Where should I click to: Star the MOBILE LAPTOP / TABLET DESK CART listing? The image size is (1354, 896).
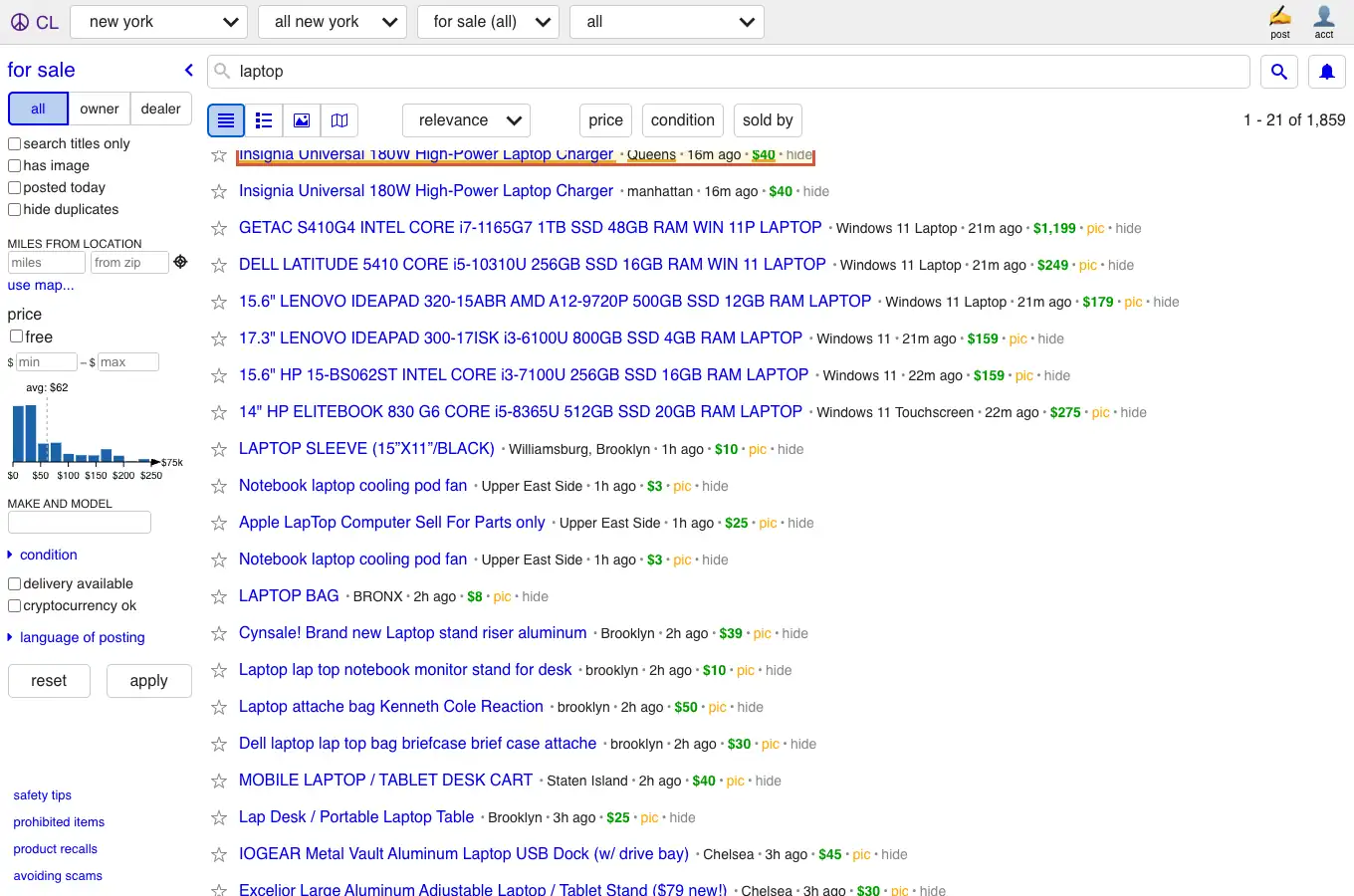tap(219, 781)
